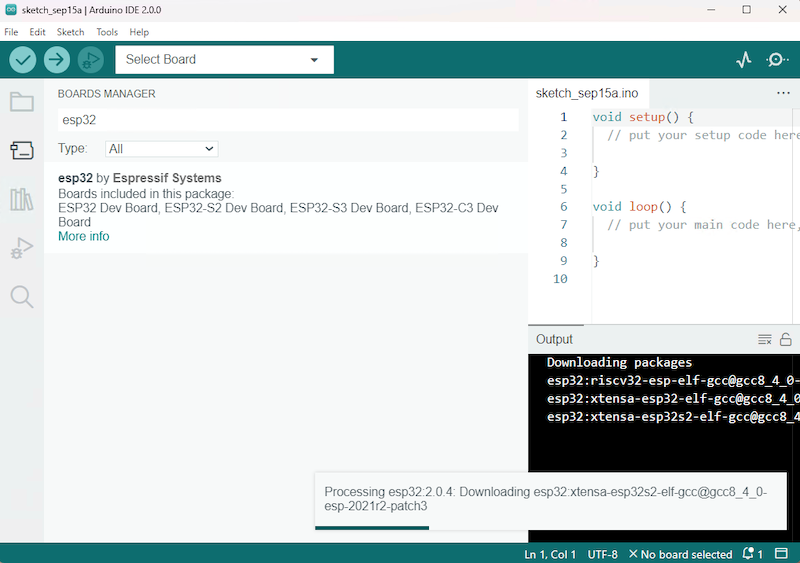Click UTF-8 encoding in status bar
This screenshot has width=800, height=563.
(603, 554)
